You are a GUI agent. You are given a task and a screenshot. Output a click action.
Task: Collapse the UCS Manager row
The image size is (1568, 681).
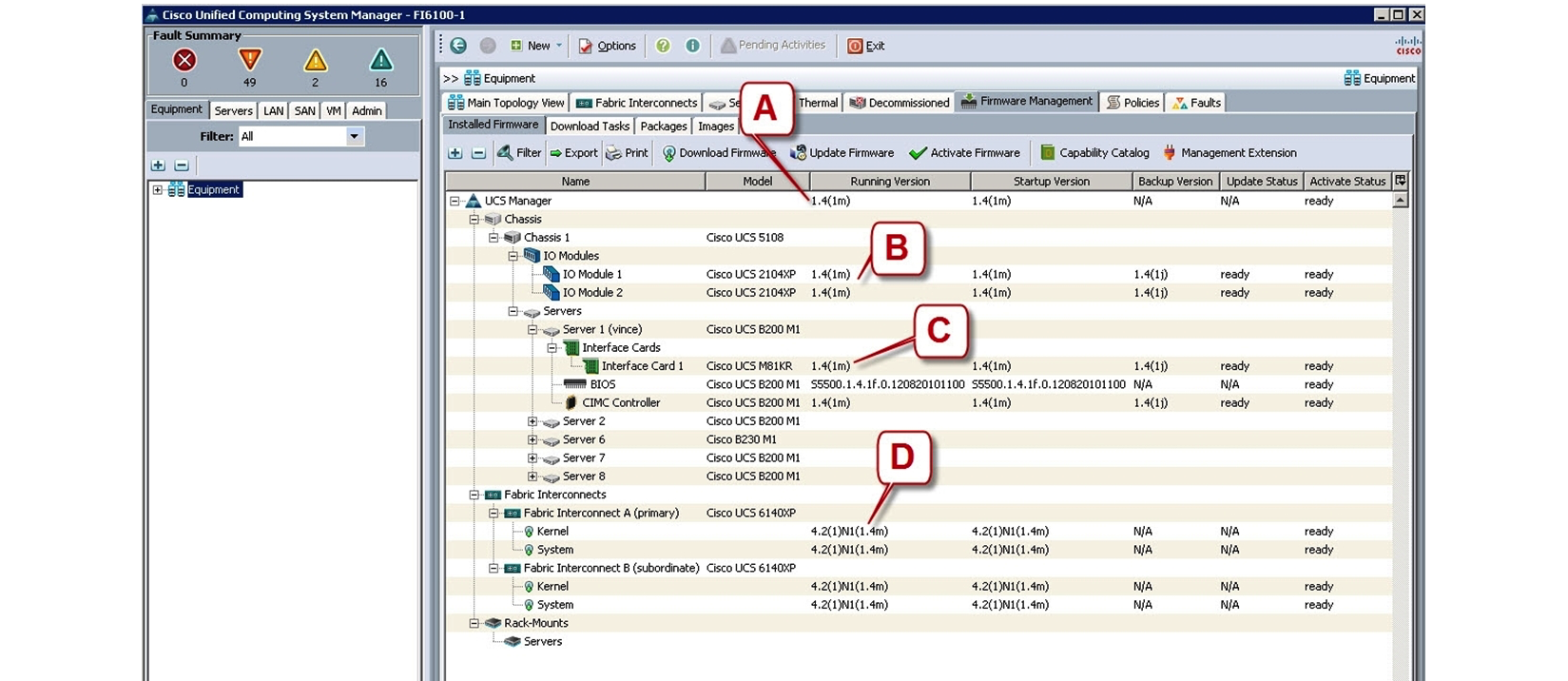455,201
